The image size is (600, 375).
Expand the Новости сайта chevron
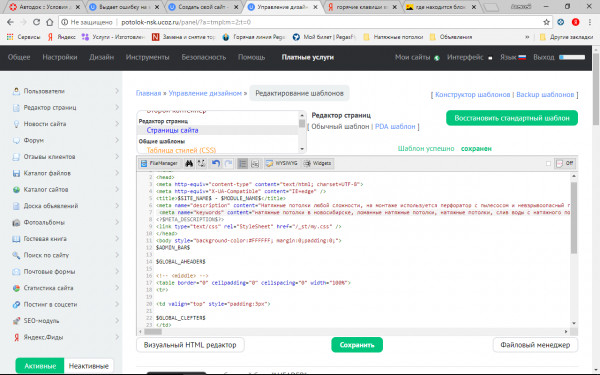coord(117,124)
